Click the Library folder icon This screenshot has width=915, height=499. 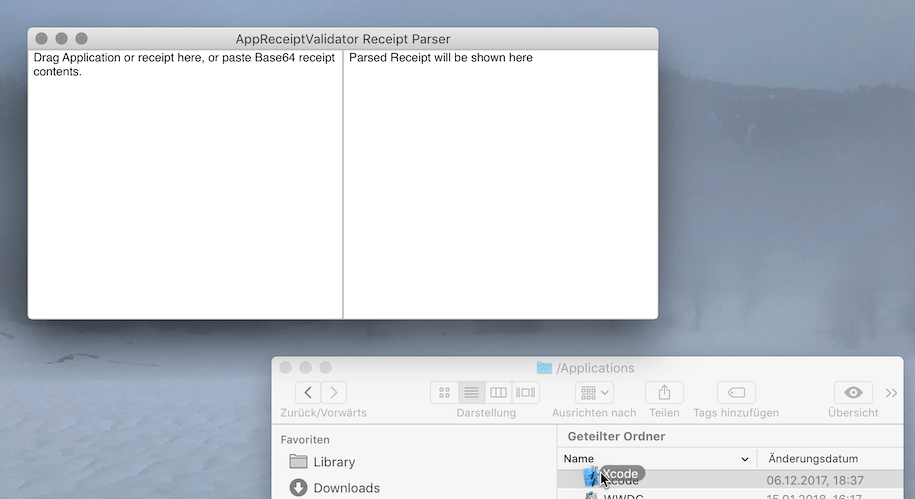coord(298,462)
